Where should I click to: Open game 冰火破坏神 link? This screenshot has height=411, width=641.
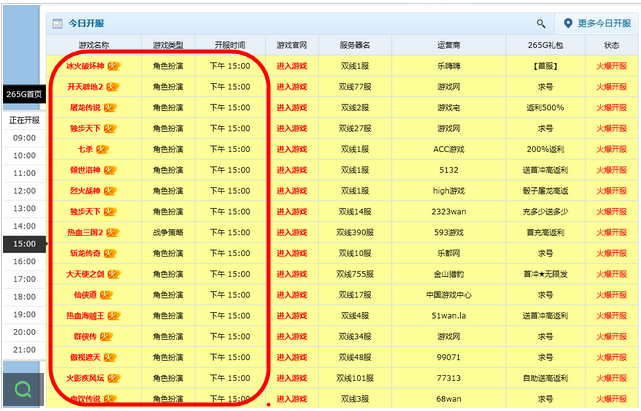[x=85, y=66]
